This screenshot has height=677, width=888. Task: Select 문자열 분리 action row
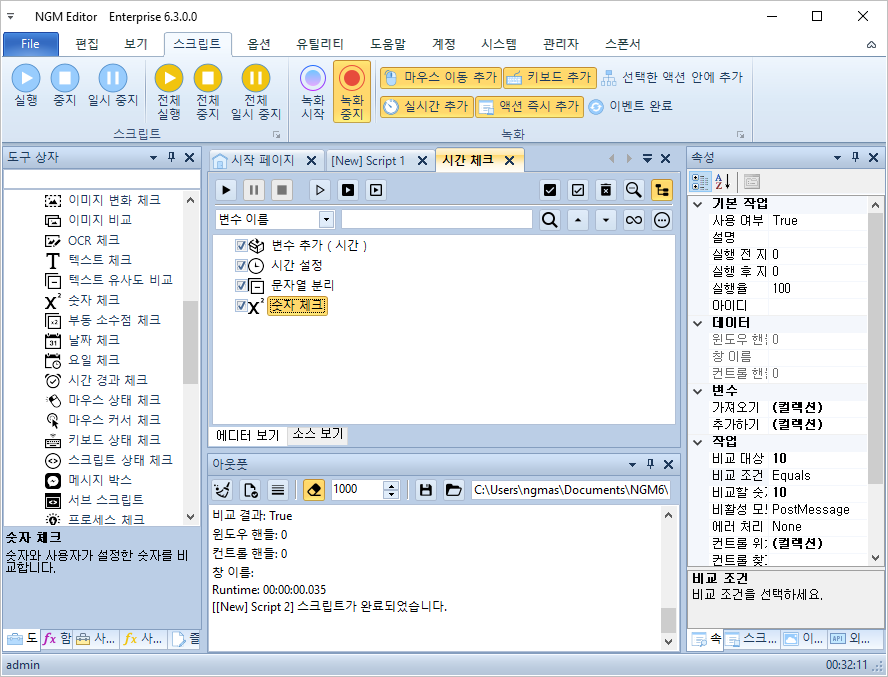click(x=303, y=286)
